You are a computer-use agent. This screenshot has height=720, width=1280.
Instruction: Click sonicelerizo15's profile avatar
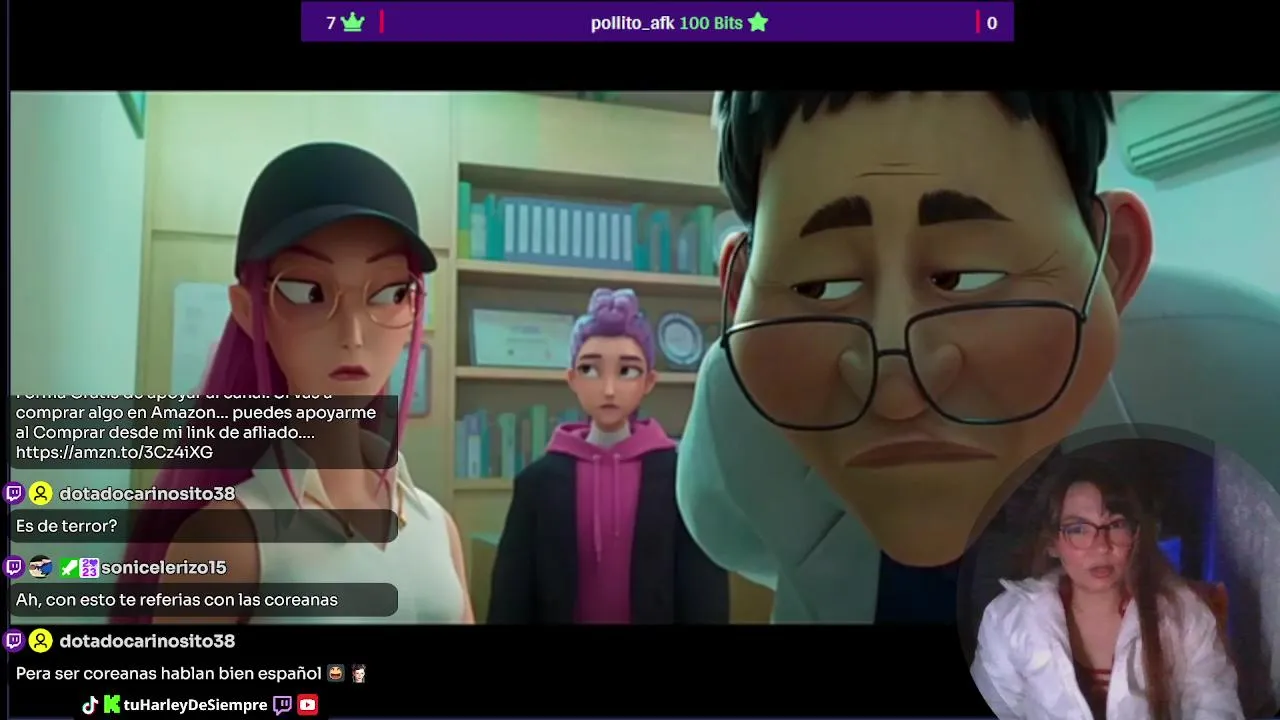coord(40,567)
